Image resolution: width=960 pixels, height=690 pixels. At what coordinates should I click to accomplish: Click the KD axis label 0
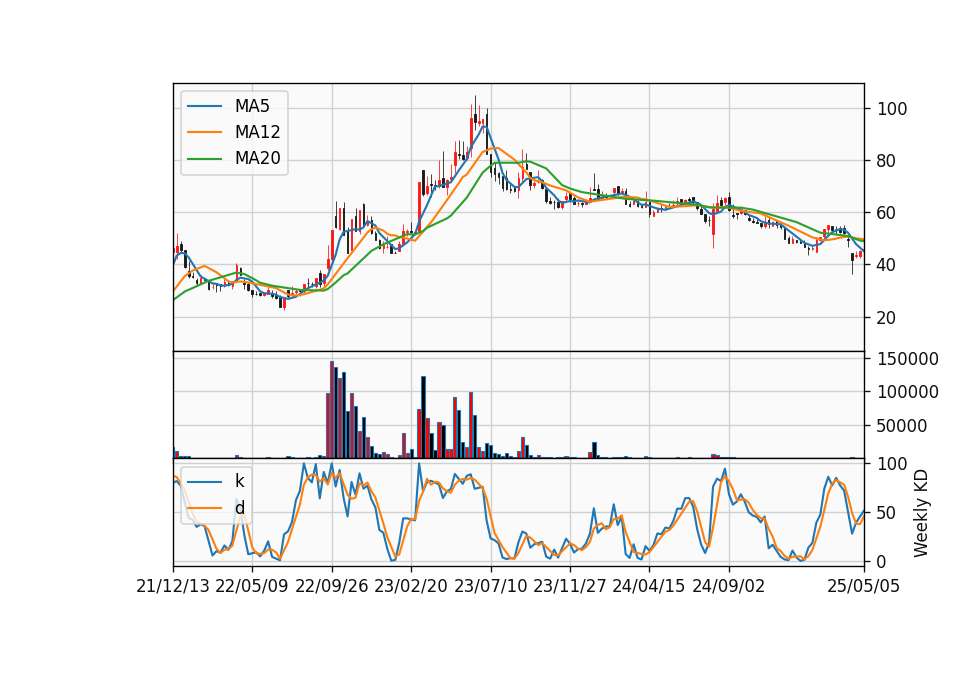pyautogui.click(x=882, y=561)
